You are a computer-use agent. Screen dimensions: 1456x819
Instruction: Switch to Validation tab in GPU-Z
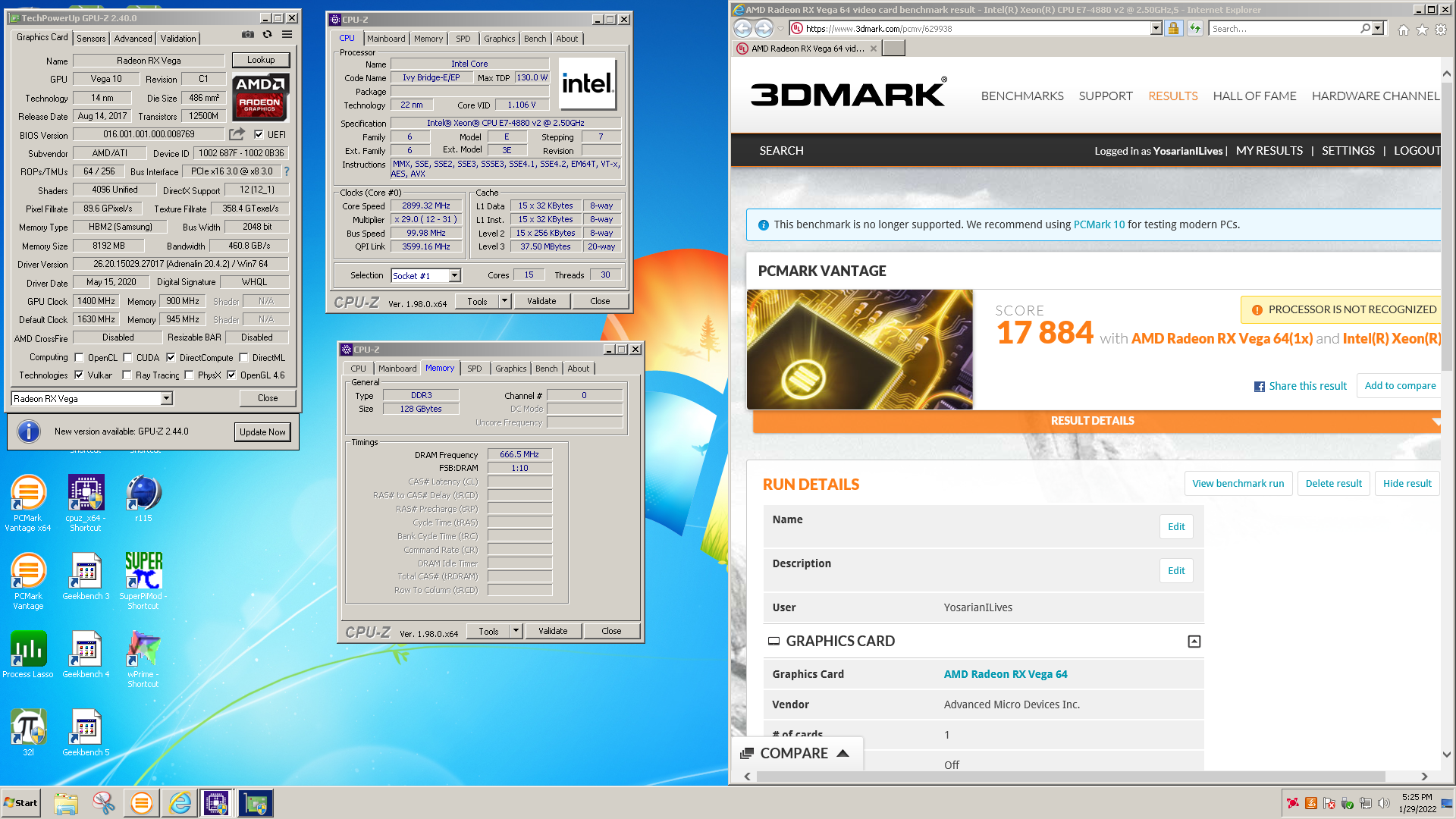(178, 38)
